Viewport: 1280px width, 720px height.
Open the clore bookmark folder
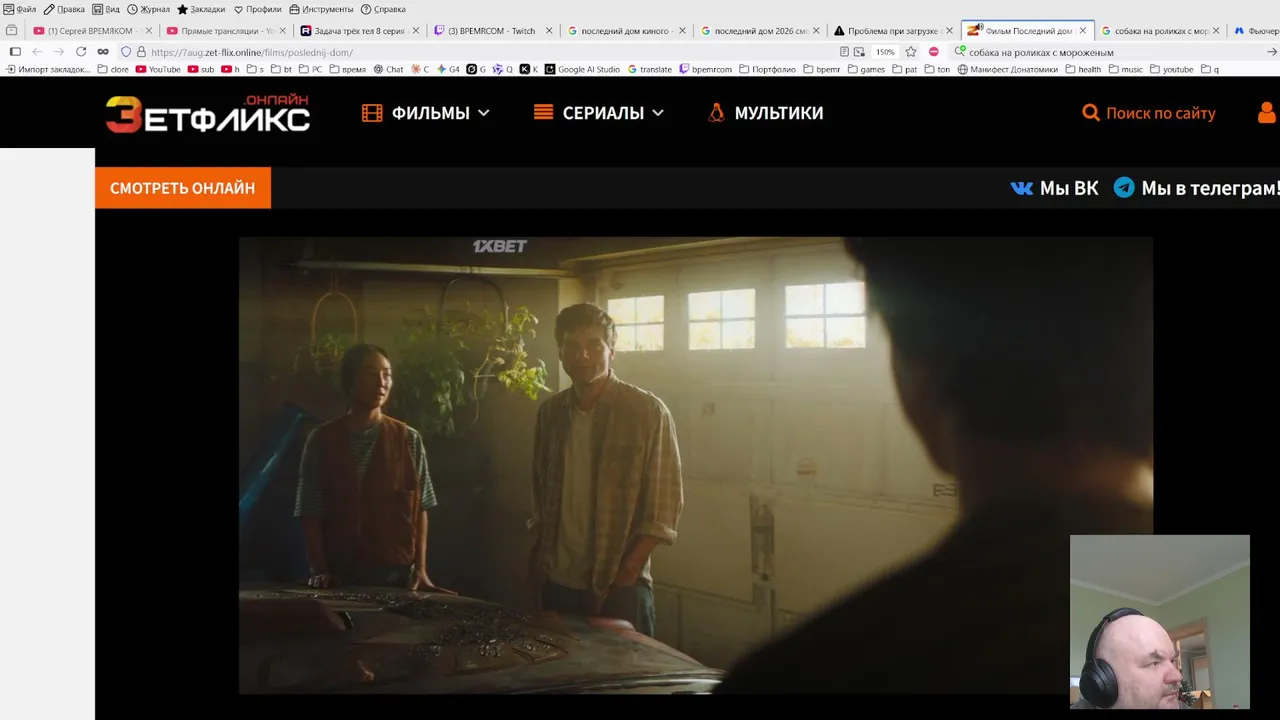113,70
